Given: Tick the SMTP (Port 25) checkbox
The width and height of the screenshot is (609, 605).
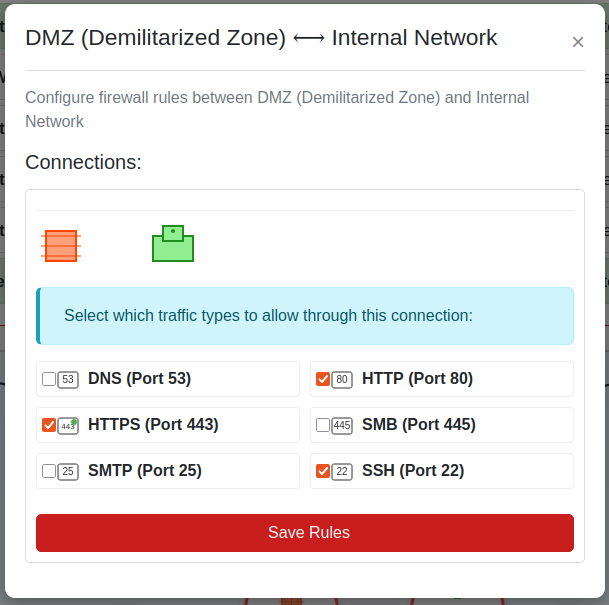Looking at the screenshot, I should coord(49,471).
